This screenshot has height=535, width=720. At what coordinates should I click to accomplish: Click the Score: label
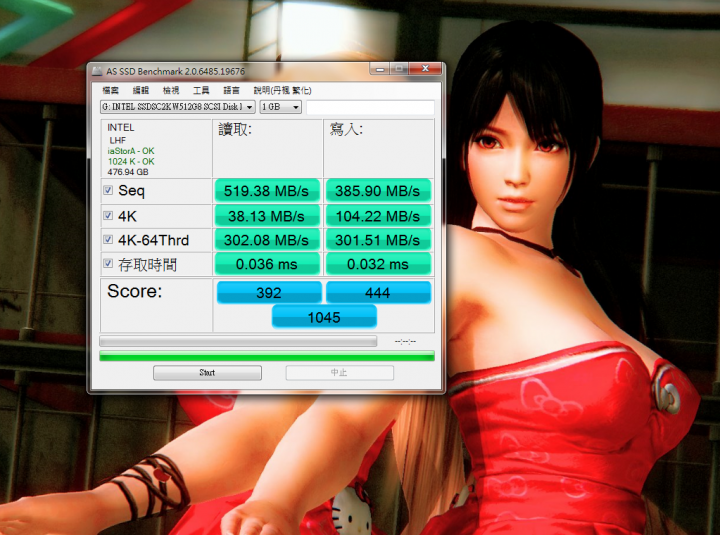tap(135, 291)
